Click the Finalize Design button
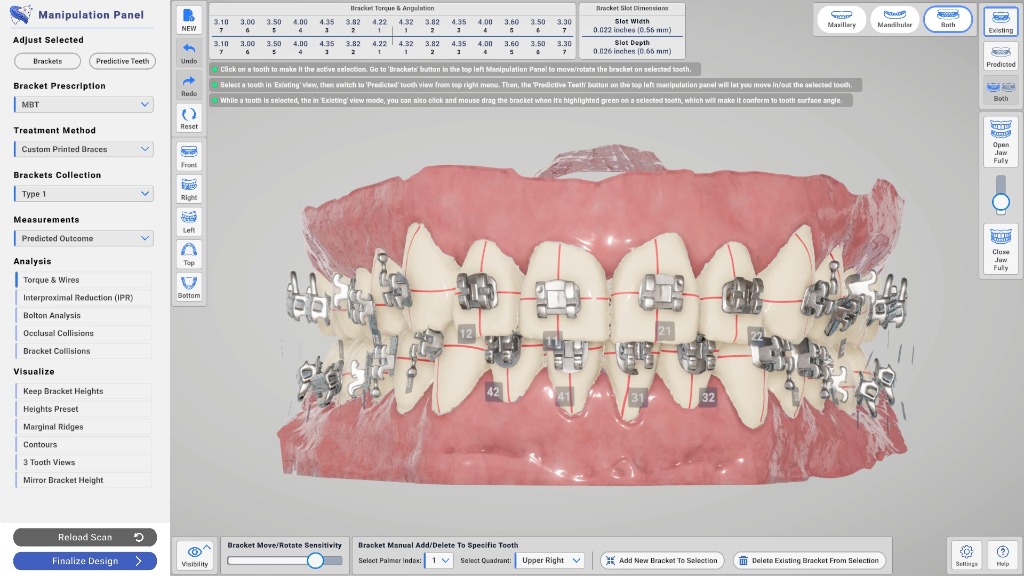This screenshot has height=576, width=1024. pos(85,561)
